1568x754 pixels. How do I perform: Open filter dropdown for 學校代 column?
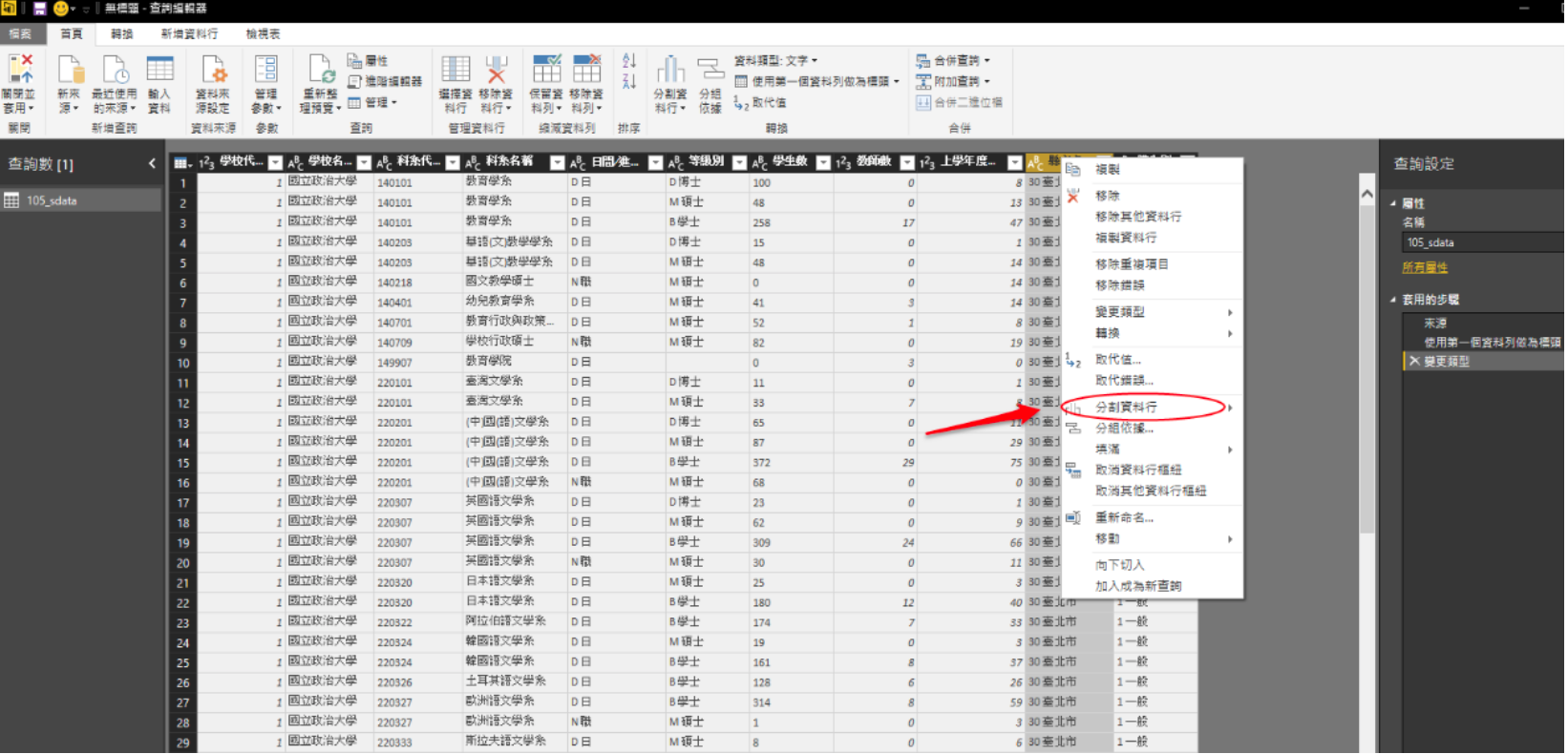pos(276,162)
